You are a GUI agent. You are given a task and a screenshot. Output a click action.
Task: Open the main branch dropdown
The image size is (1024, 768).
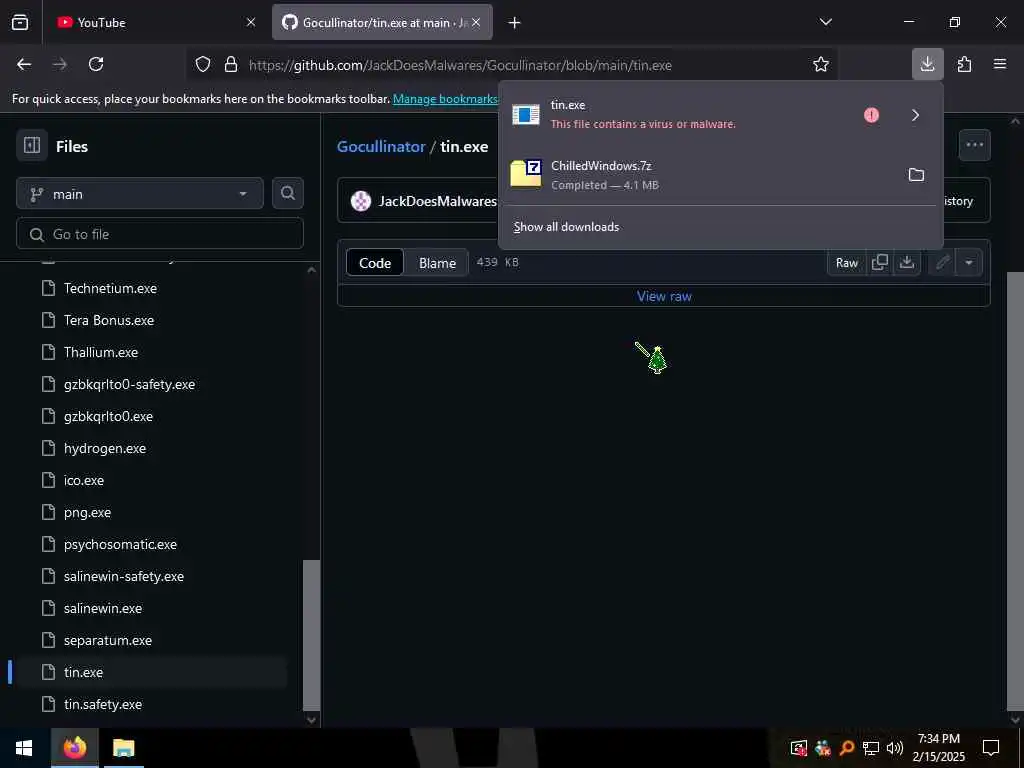pyautogui.click(x=140, y=194)
